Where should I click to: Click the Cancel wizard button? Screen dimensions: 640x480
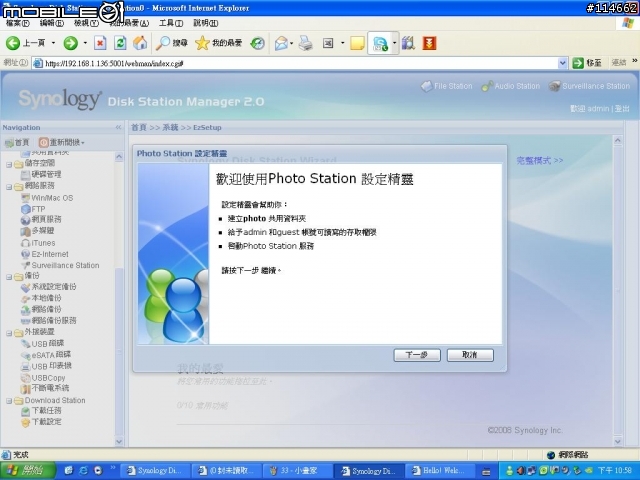tap(470, 355)
